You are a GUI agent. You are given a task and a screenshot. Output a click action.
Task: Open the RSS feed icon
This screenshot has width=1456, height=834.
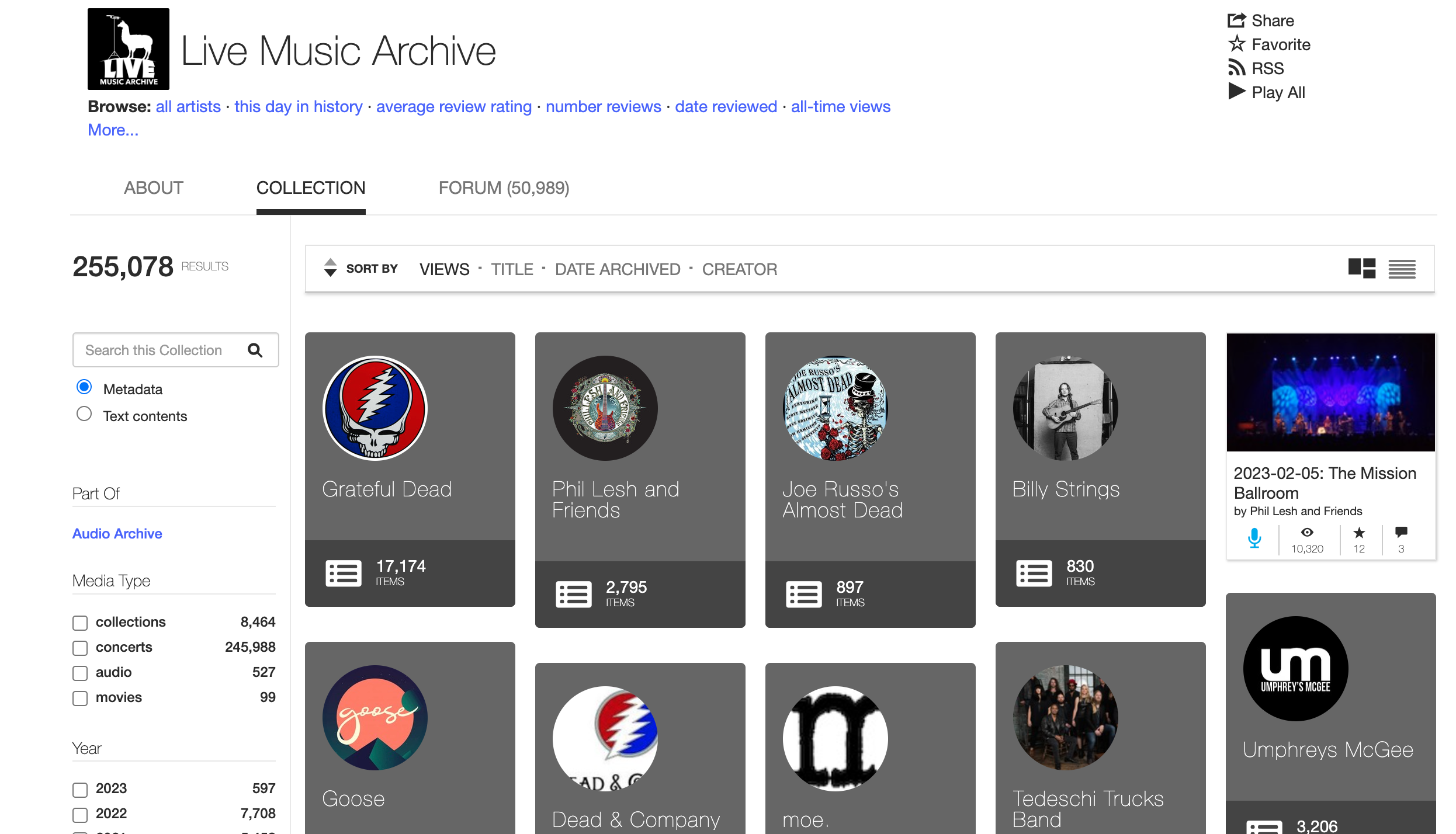click(x=1236, y=68)
